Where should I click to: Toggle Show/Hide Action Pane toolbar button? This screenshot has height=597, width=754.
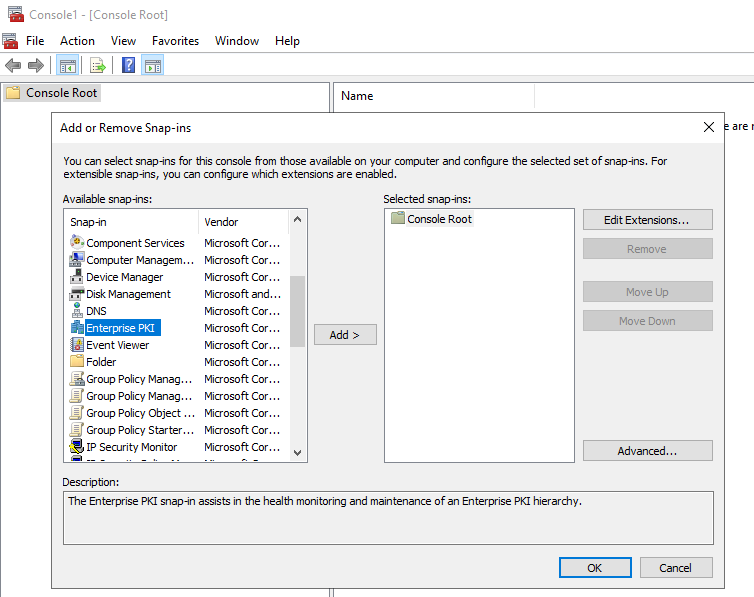tap(152, 66)
